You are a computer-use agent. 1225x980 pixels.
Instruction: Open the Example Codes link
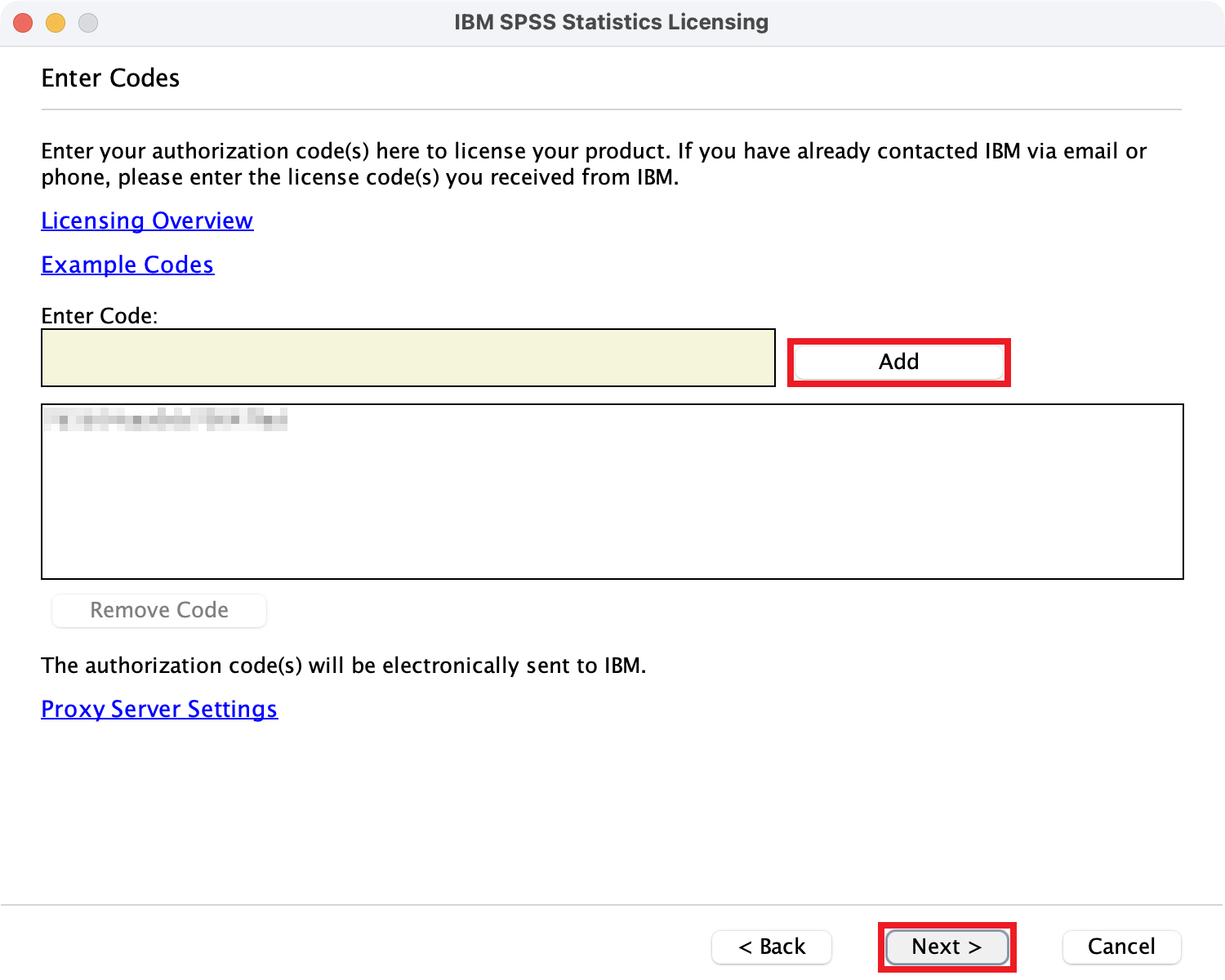[x=127, y=265]
